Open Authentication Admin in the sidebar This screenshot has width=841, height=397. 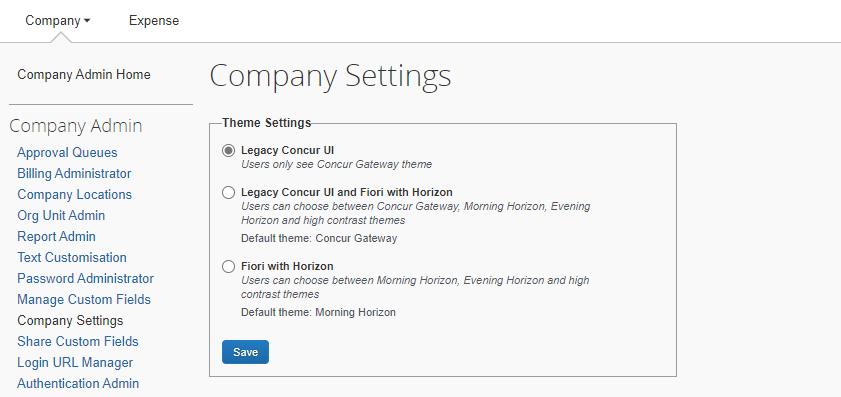(78, 383)
